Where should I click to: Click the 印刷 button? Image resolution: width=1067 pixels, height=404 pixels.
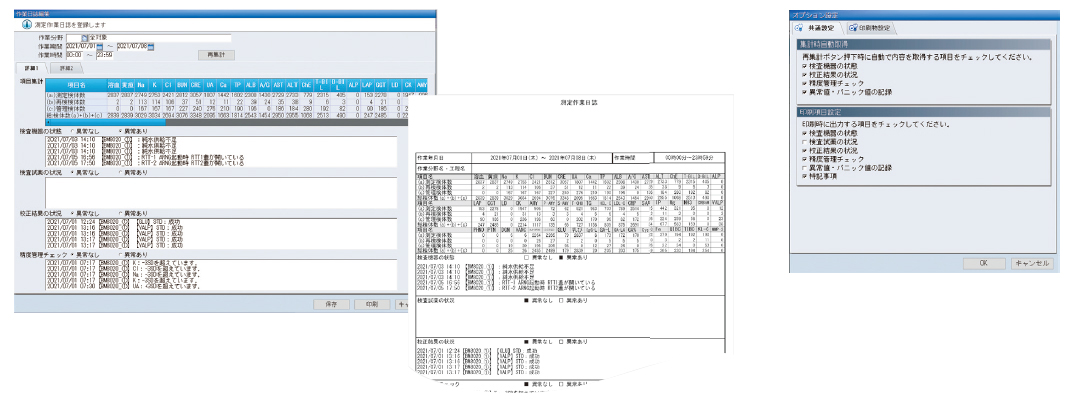pyautogui.click(x=372, y=303)
